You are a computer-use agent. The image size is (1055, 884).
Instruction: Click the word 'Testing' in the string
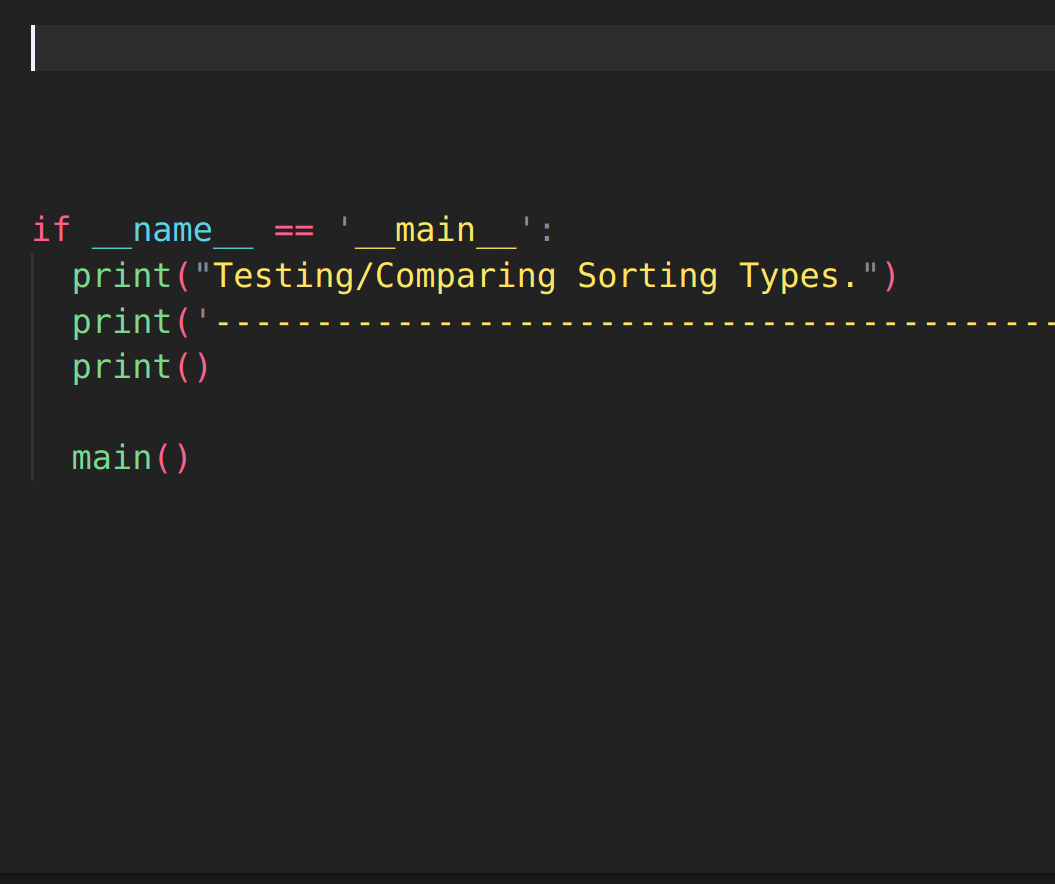point(283,276)
